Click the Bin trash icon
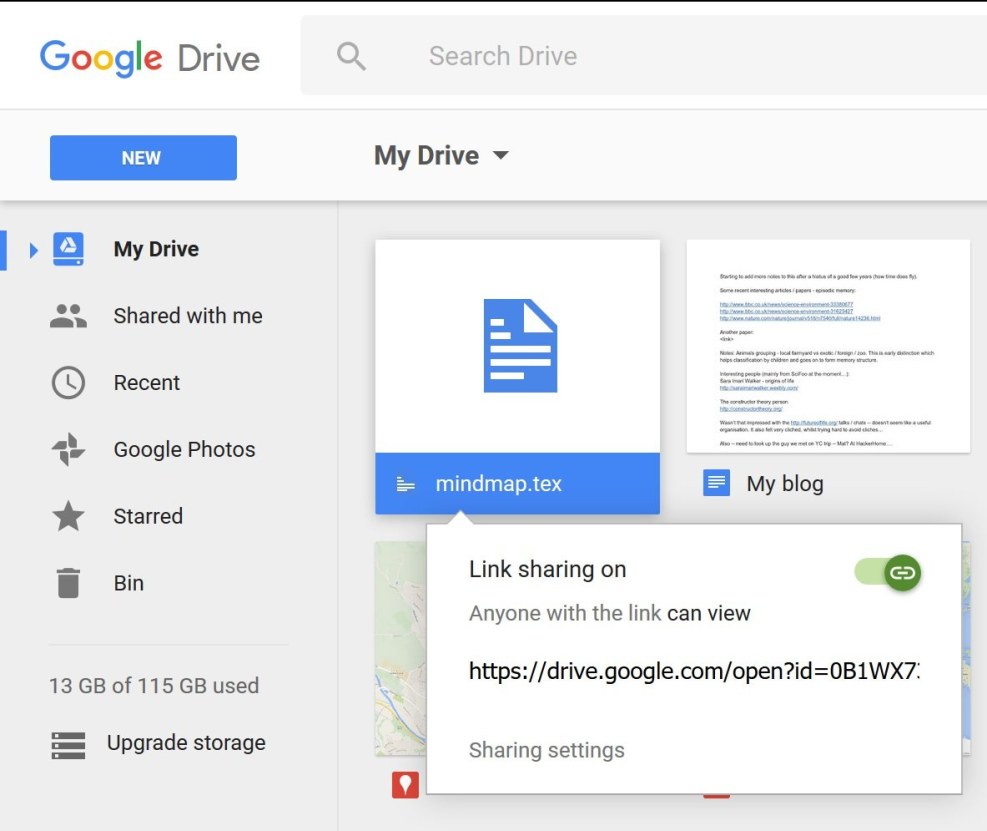 pos(68,582)
